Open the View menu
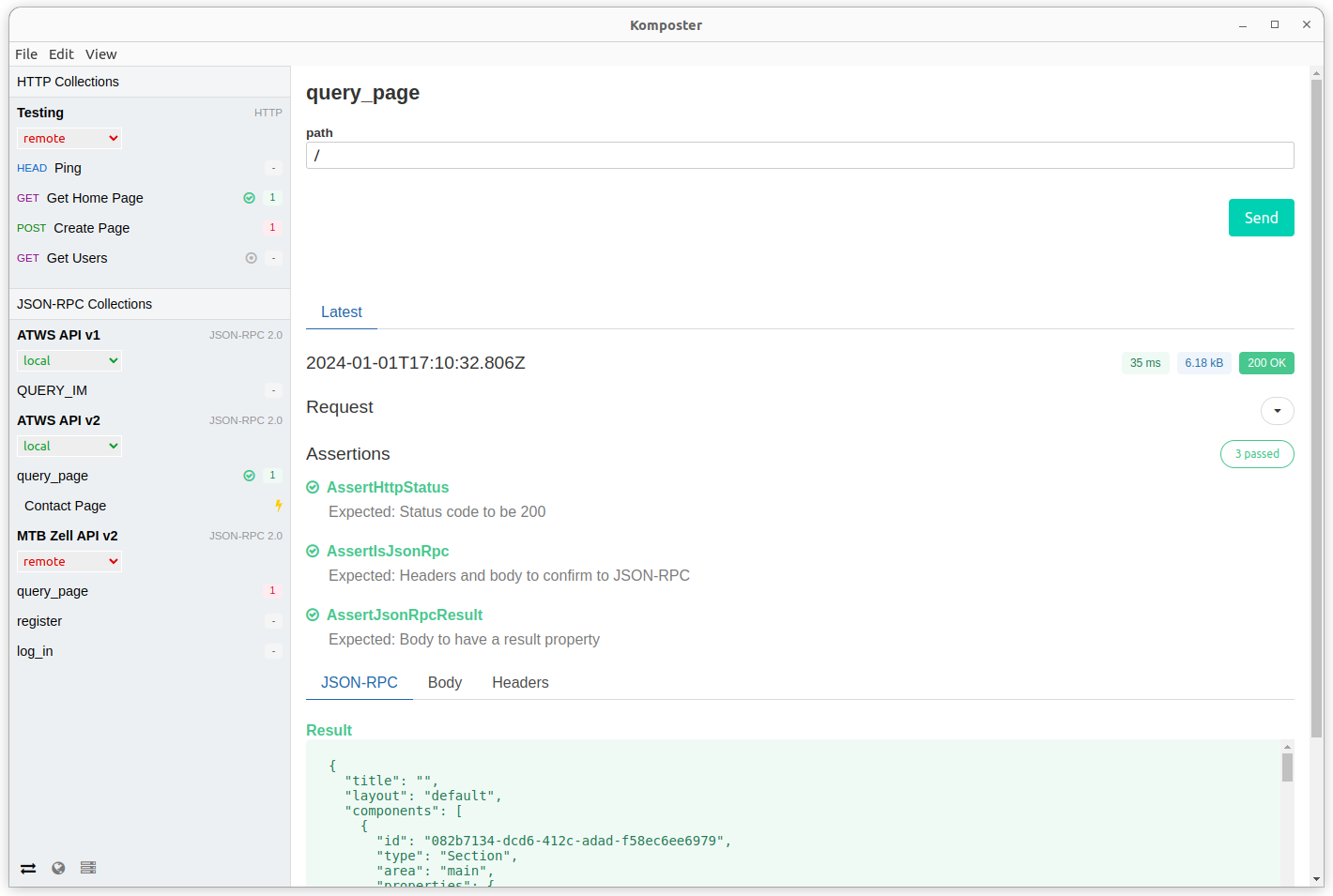This screenshot has width=1333, height=896. [x=101, y=54]
